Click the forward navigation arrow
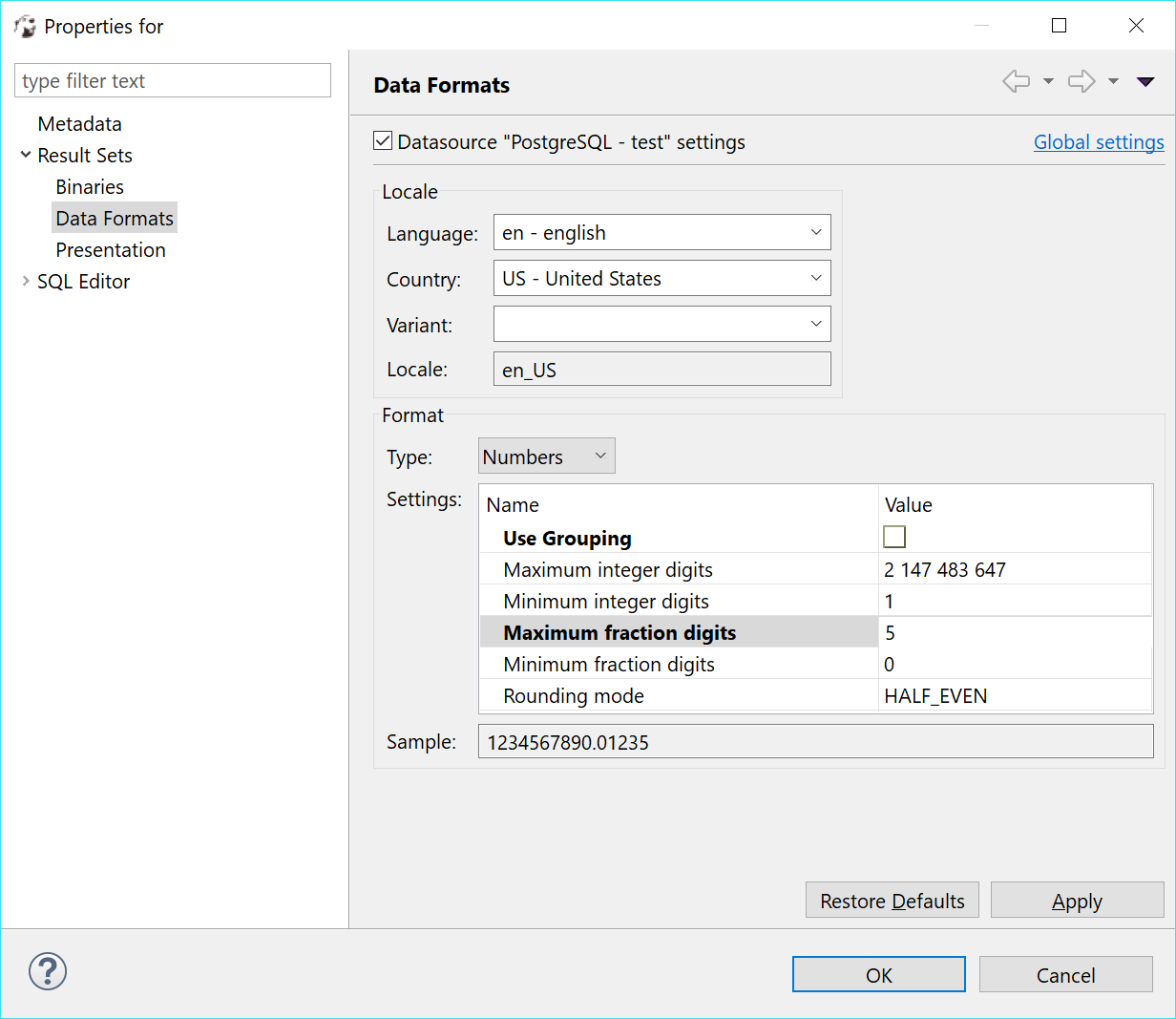The height and width of the screenshot is (1019, 1176). tap(1081, 81)
